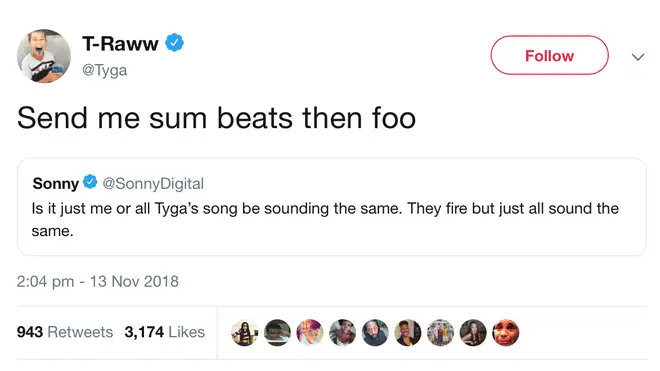Click the sixth liker avatar in the row
Viewport: 660px width, 371px height.
pyautogui.click(x=408, y=333)
